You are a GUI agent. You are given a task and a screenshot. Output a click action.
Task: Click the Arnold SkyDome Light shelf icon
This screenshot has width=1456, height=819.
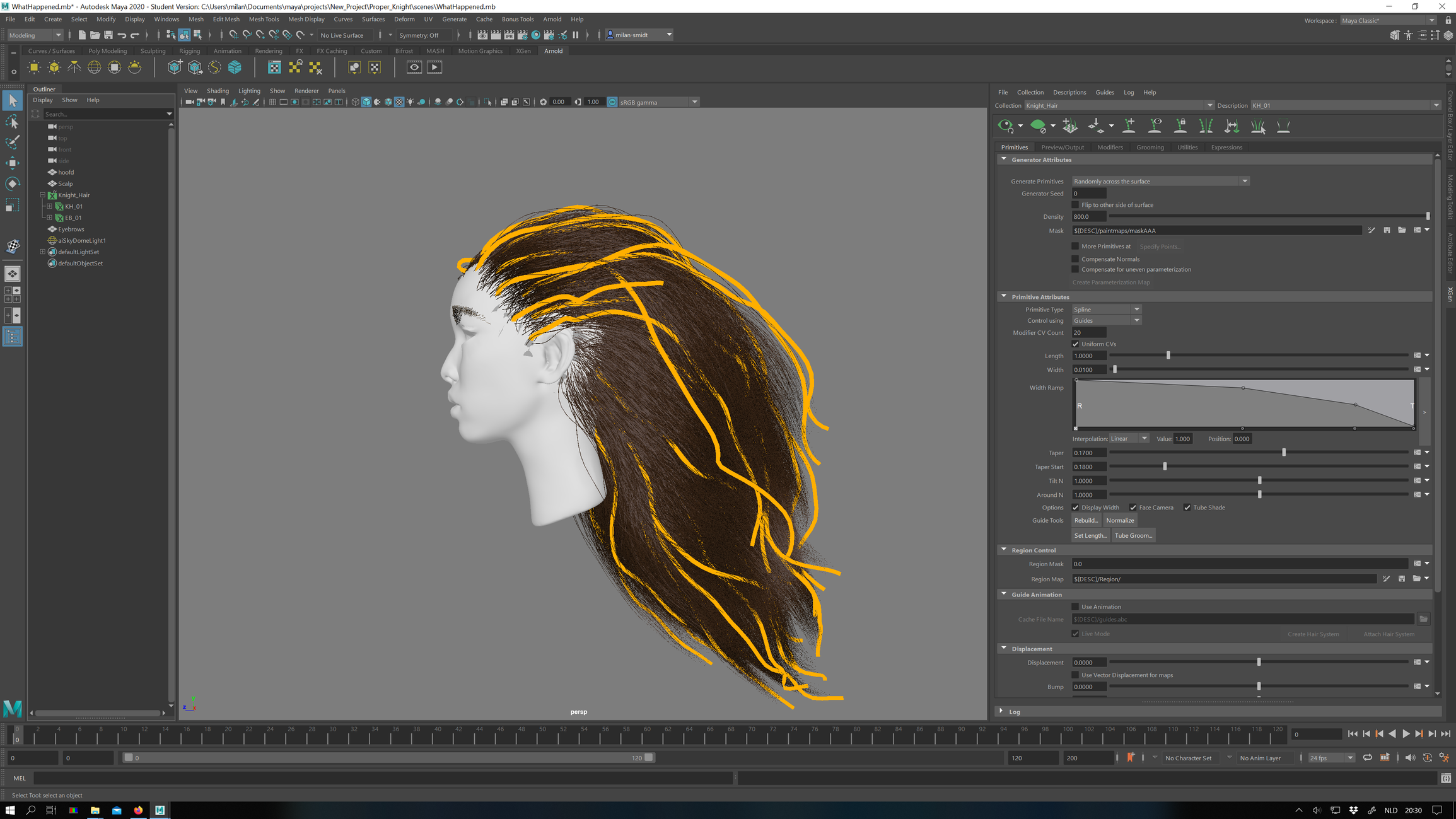94,67
